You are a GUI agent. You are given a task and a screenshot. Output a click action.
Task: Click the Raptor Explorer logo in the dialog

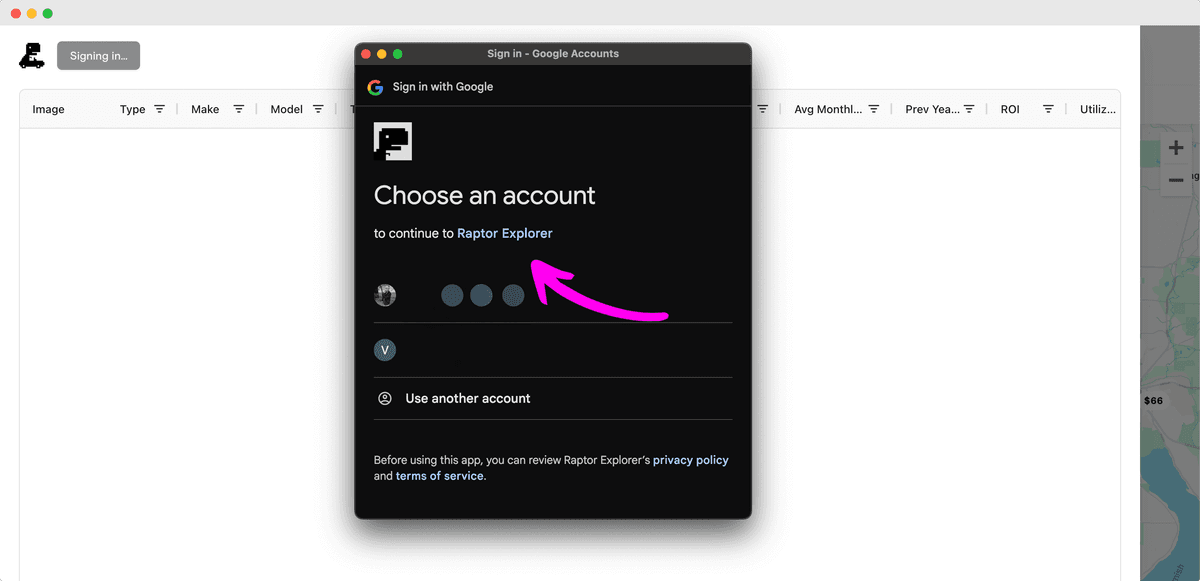(x=392, y=142)
